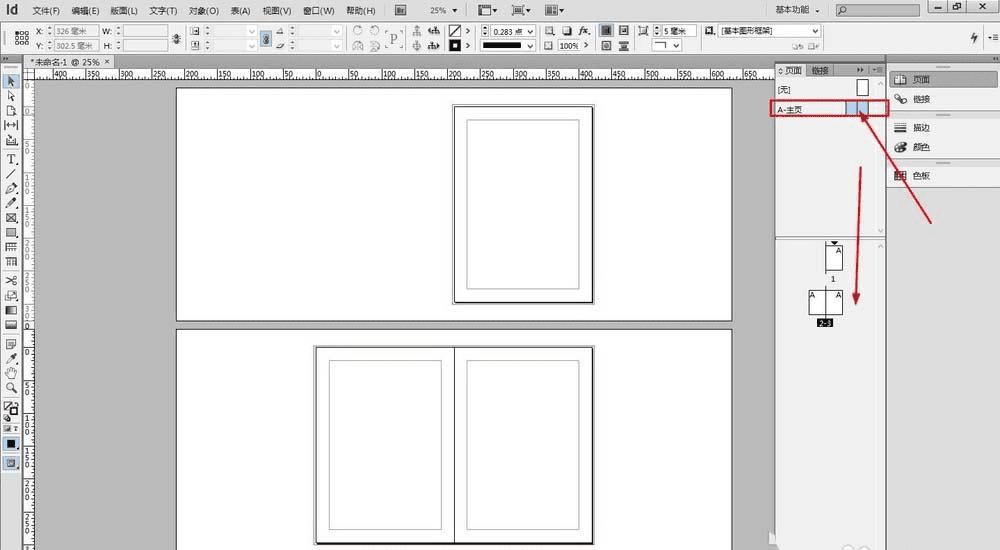Screen dimensions: 1000x550
Task: Click rotate 90° clockwise icon
Action: pyautogui.click(x=358, y=31)
